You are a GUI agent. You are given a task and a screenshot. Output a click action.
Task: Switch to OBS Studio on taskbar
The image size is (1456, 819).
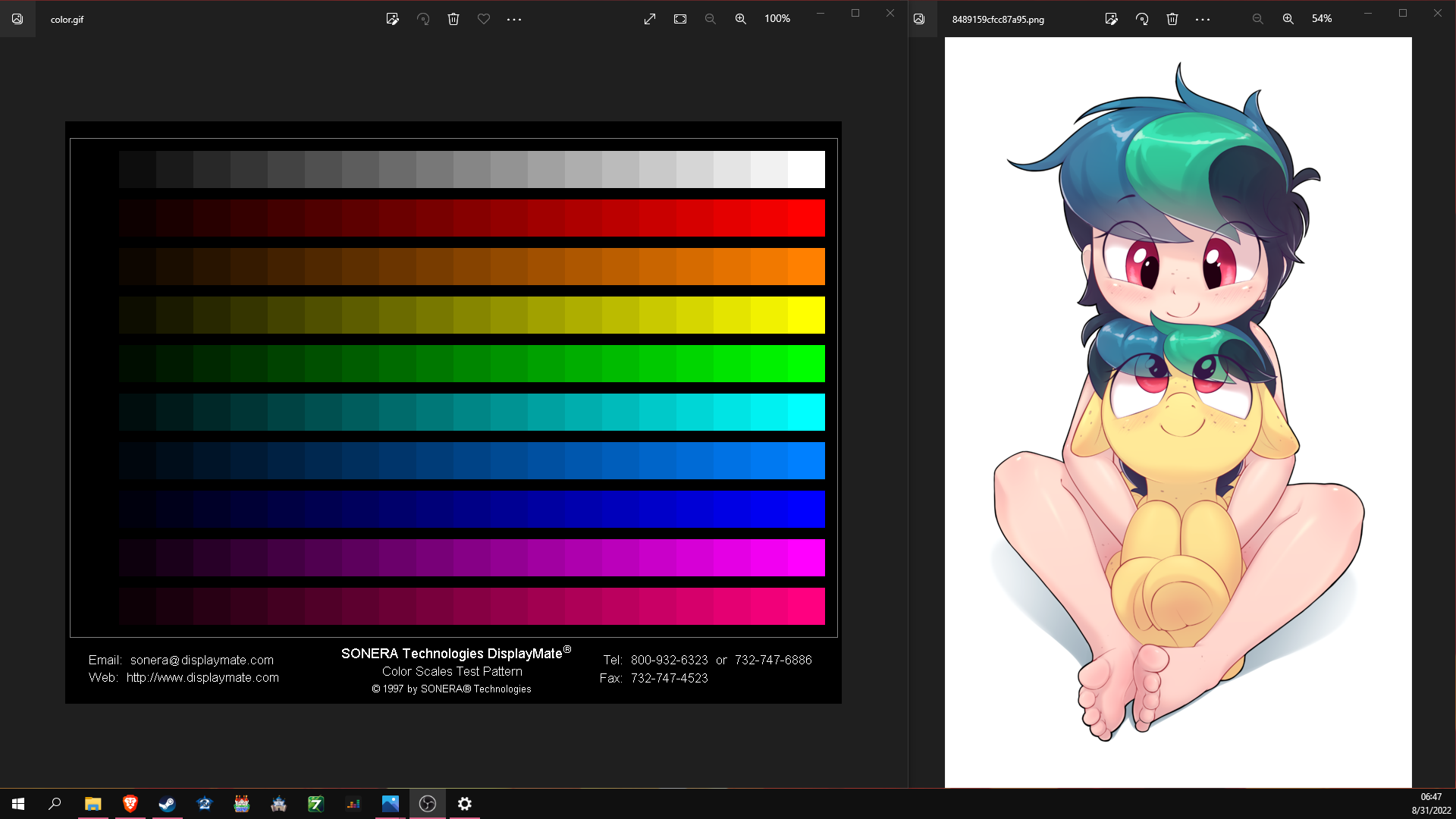(428, 804)
